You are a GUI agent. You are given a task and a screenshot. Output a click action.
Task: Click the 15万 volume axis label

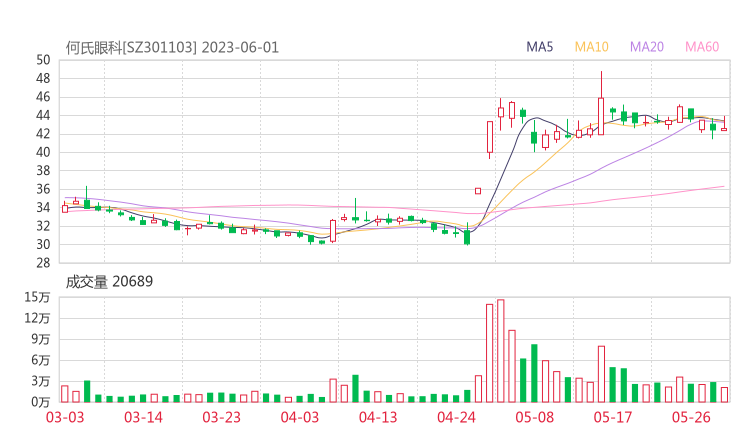(37, 297)
